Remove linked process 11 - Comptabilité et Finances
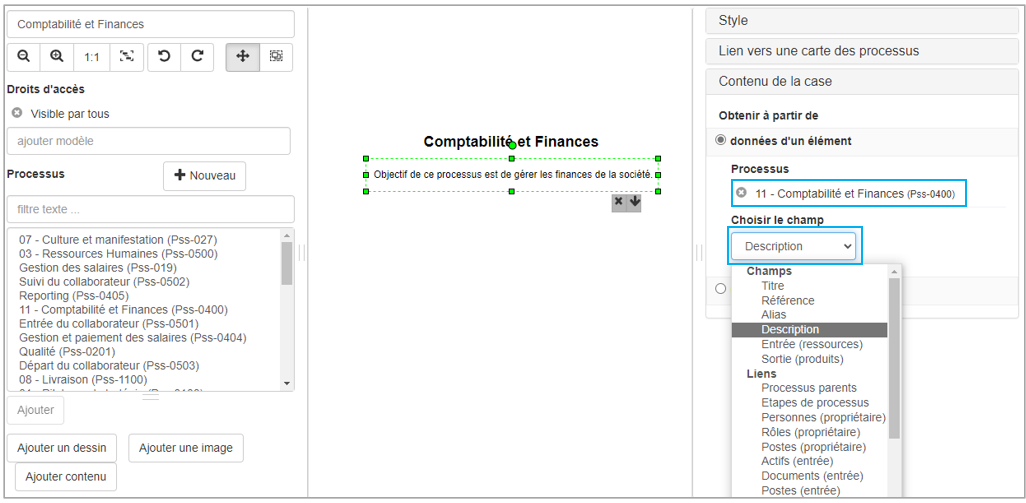The width and height of the screenshot is (1026, 503). (x=741, y=193)
